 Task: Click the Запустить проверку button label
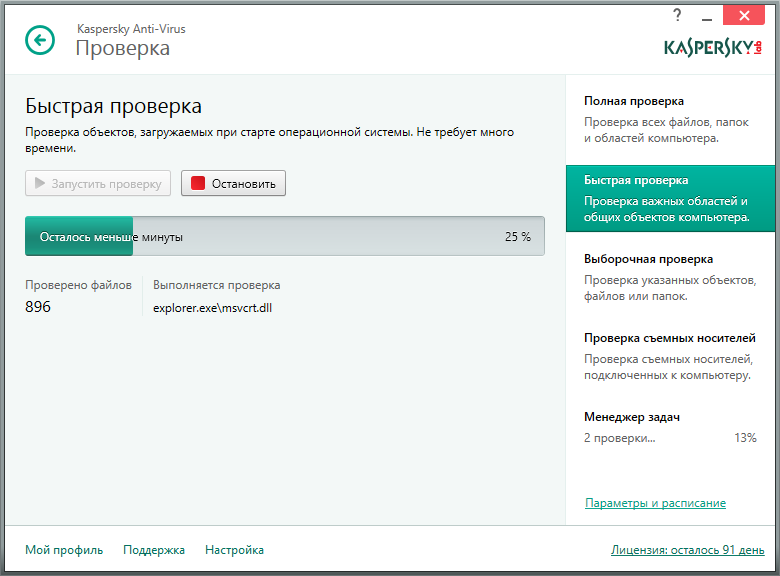(106, 184)
